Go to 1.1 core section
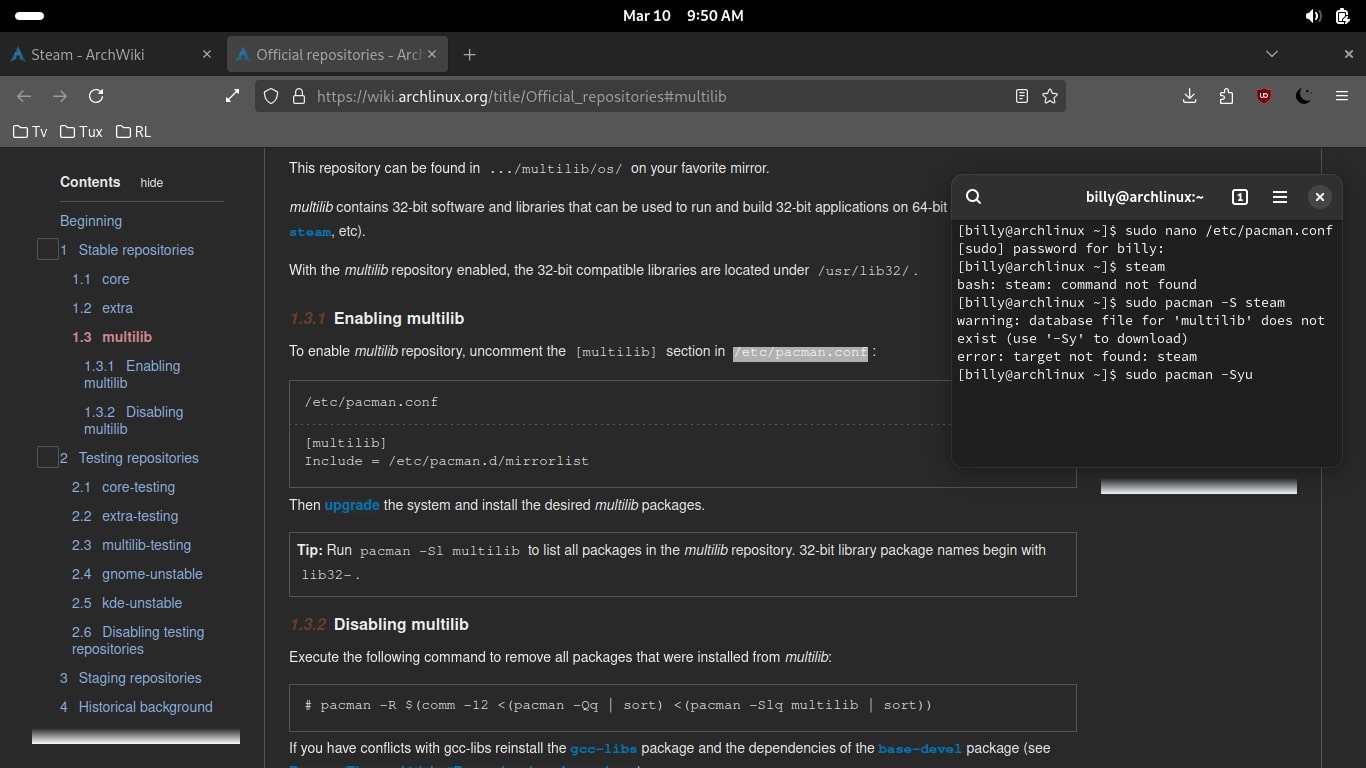1366x768 pixels. pyautogui.click(x=101, y=279)
